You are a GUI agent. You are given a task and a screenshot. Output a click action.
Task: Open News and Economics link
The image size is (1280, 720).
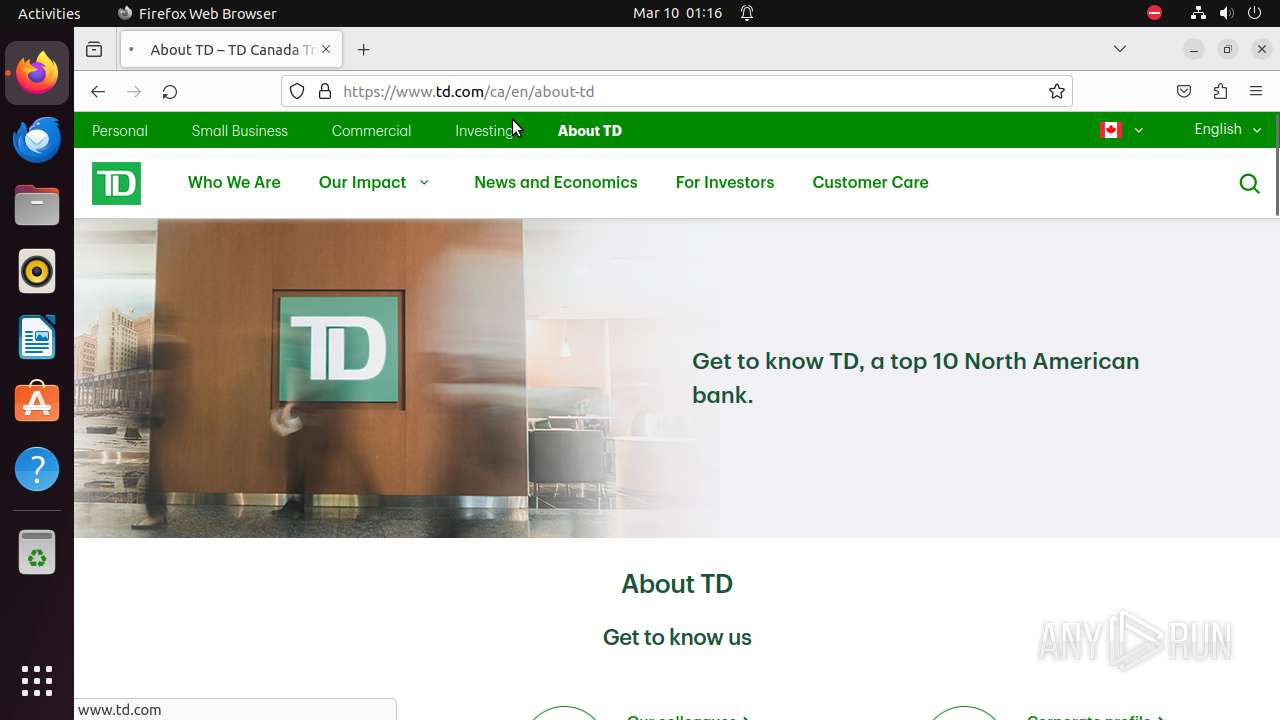coord(556,182)
